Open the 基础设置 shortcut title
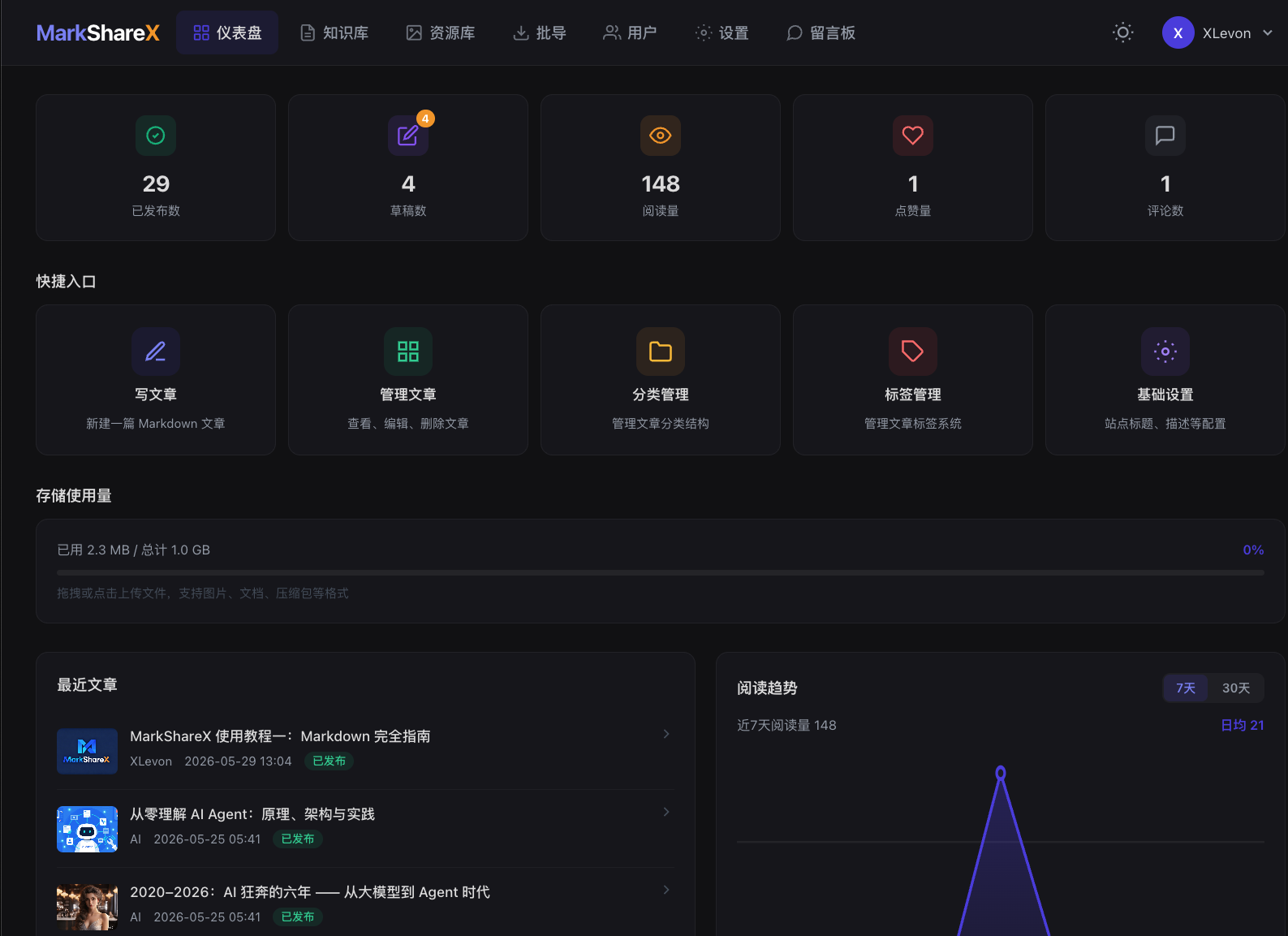The height and width of the screenshot is (936, 1288). 1165,395
